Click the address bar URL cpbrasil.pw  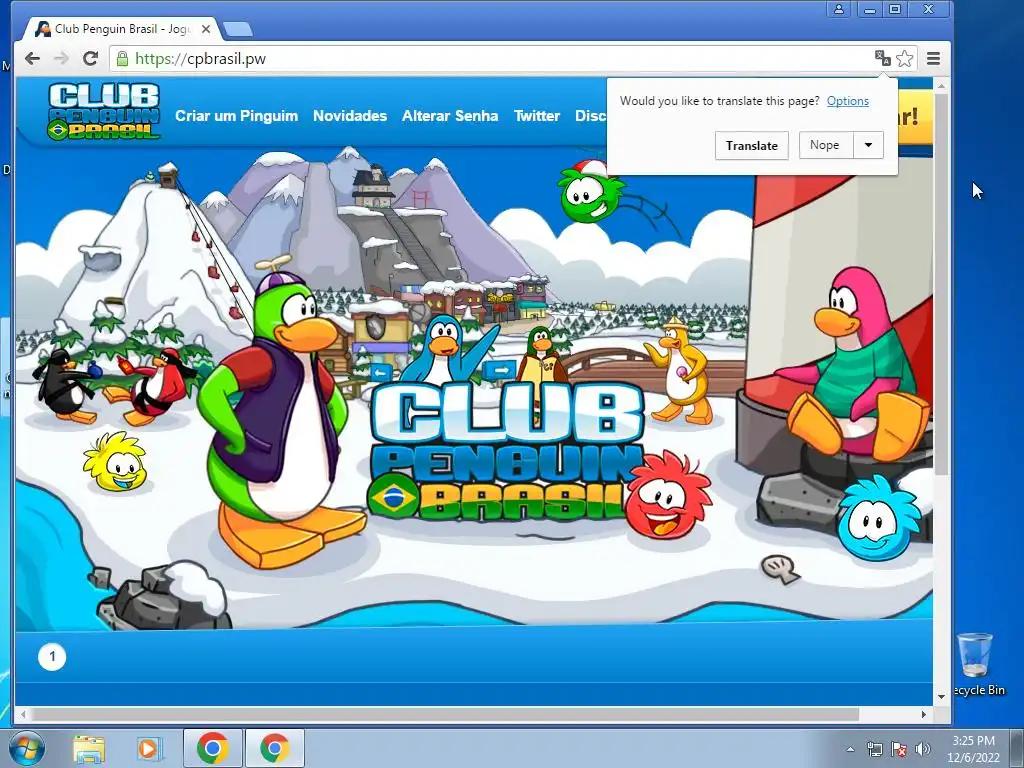point(200,59)
